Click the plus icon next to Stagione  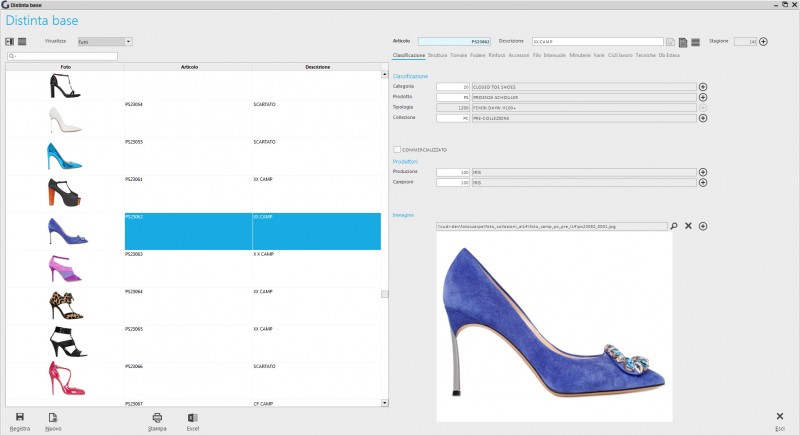(x=763, y=42)
